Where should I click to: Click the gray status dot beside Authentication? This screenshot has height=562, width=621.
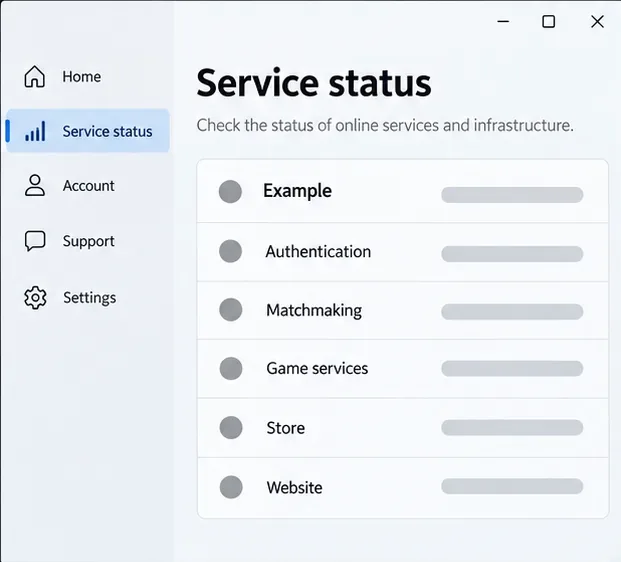[x=230, y=251]
